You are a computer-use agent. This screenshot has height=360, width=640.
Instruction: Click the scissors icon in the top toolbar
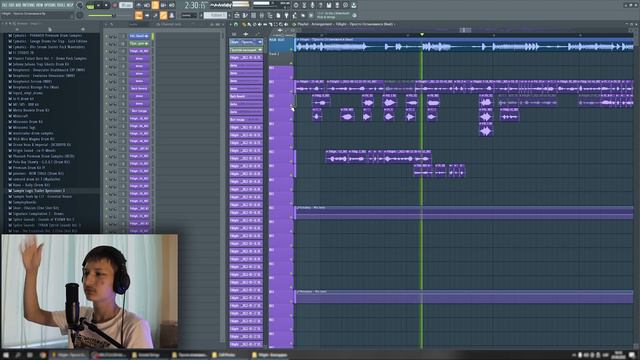point(304,5)
